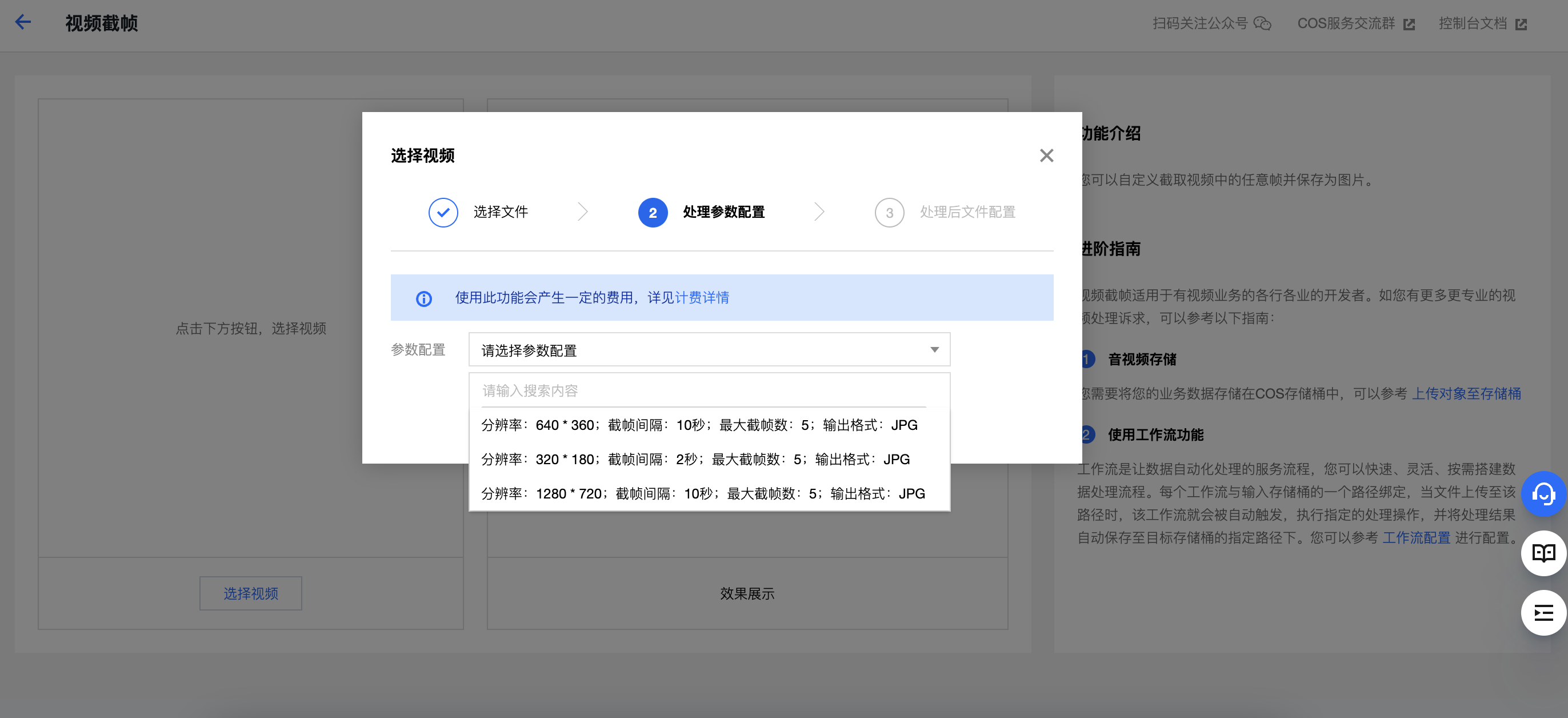
Task: Open the 工作流配置 link
Action: (x=1417, y=538)
